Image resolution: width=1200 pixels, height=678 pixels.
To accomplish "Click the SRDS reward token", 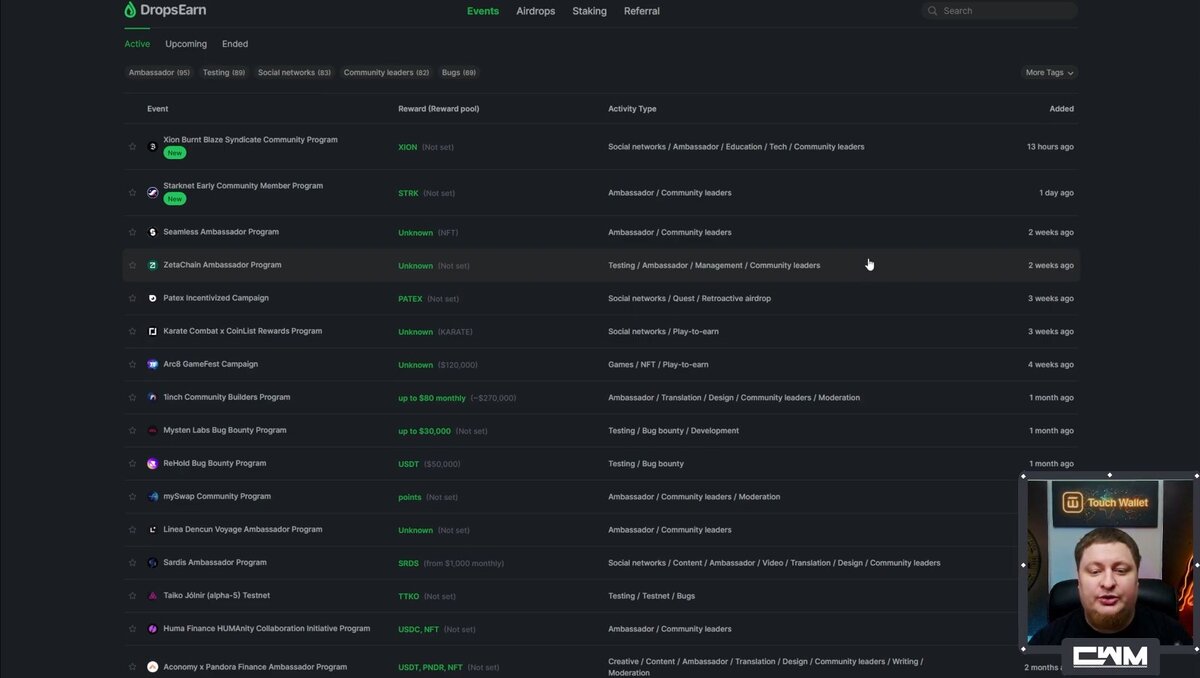I will [408, 563].
